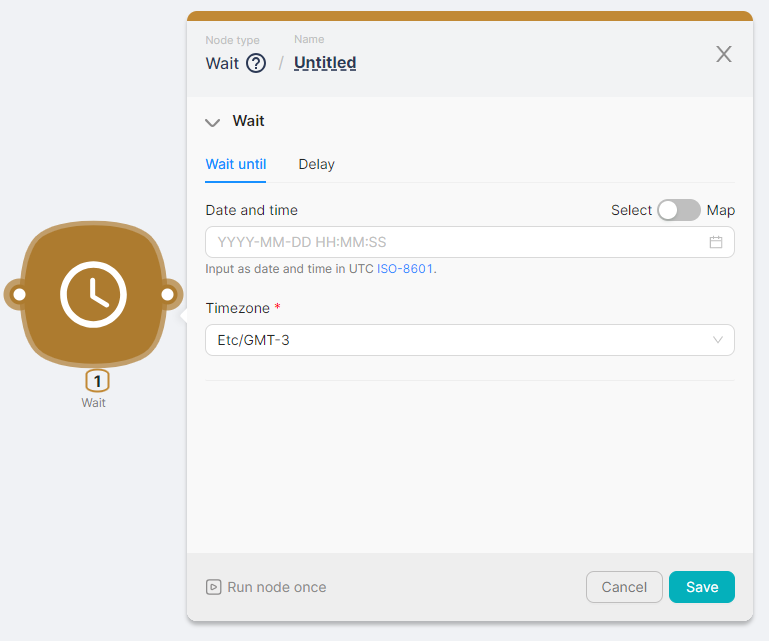This screenshot has height=641, width=769.
Task: Close the Wait node settings panel
Action: click(724, 54)
